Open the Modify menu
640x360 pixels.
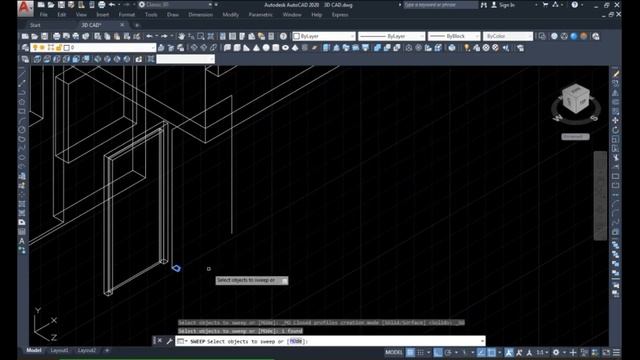tap(230, 15)
